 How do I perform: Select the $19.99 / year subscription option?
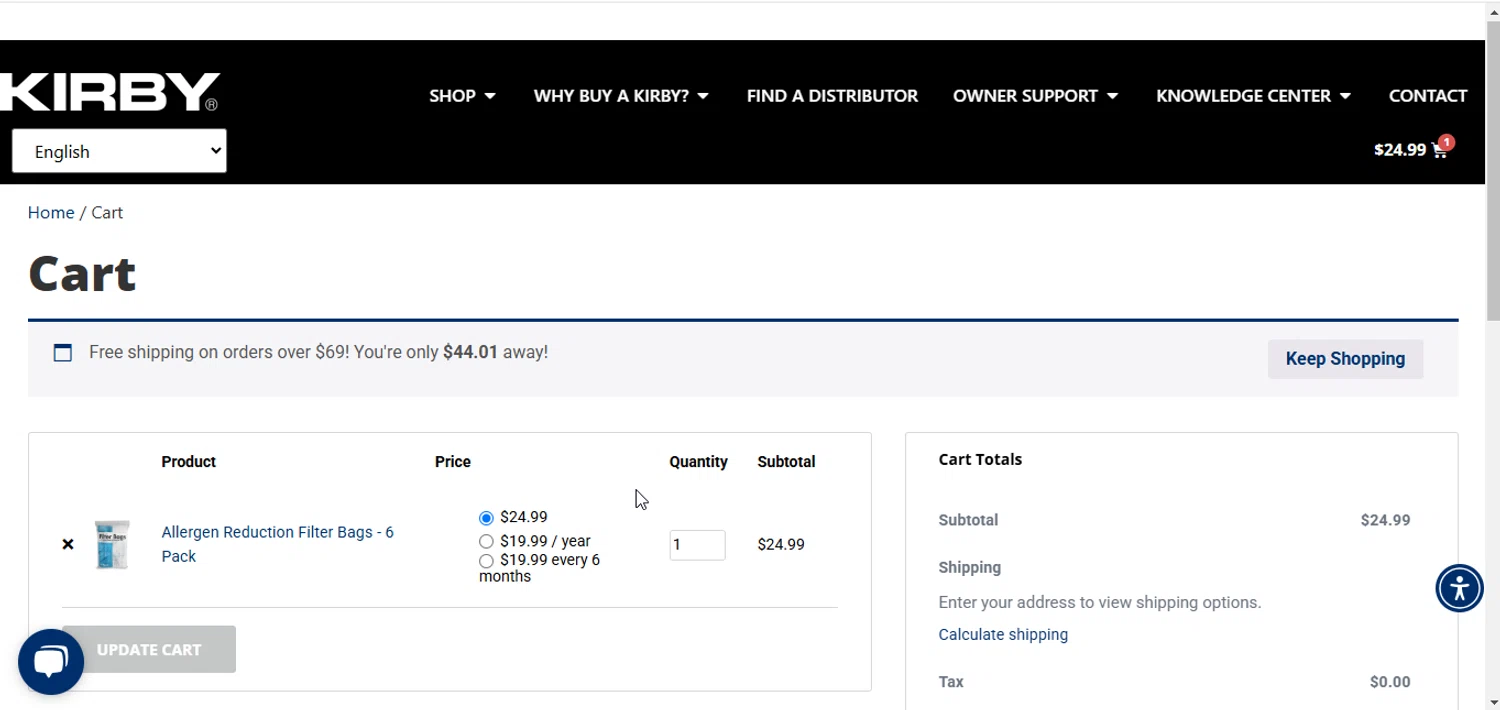click(x=486, y=541)
